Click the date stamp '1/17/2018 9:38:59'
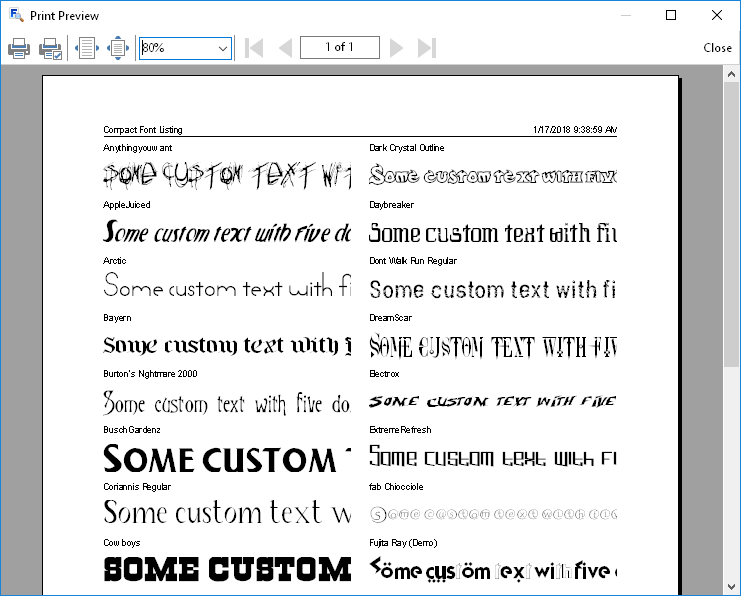741x596 pixels. pos(575,130)
